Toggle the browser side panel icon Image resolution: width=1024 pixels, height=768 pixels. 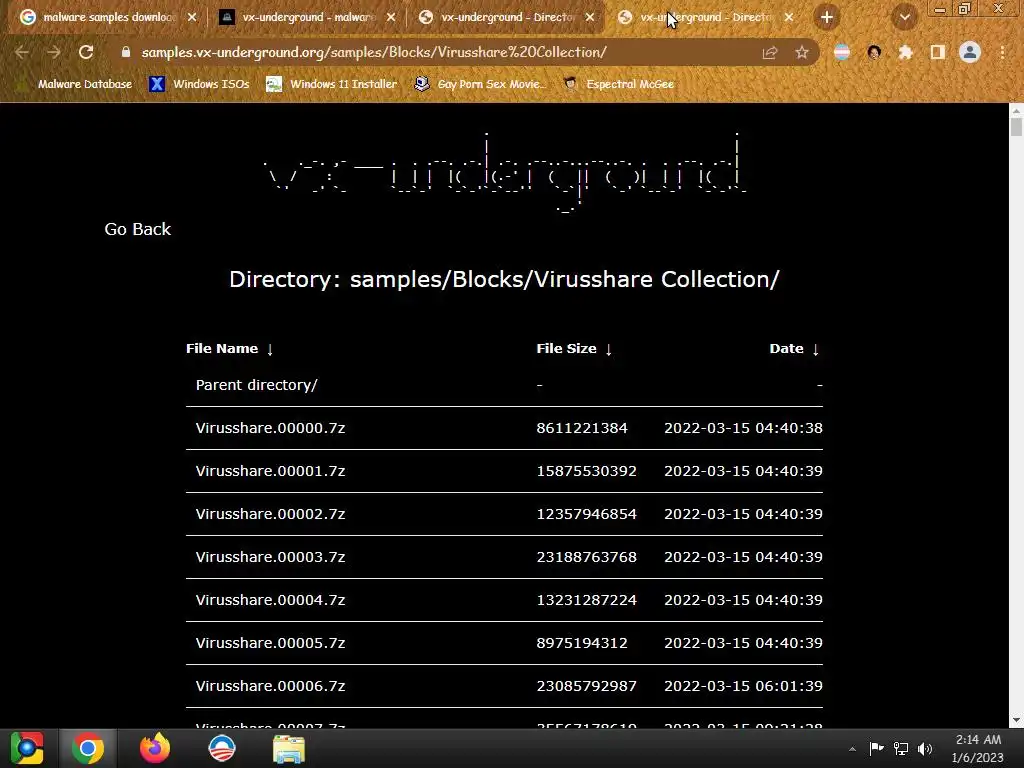(x=938, y=53)
